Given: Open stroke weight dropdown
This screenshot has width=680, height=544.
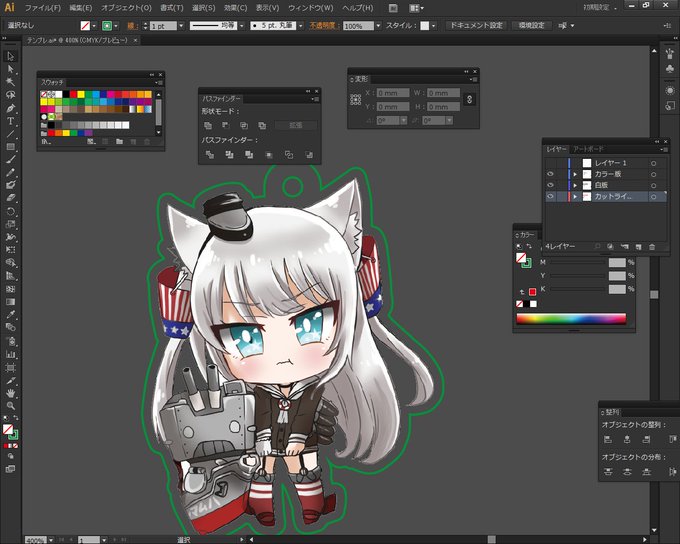Looking at the screenshot, I should pyautogui.click(x=181, y=26).
